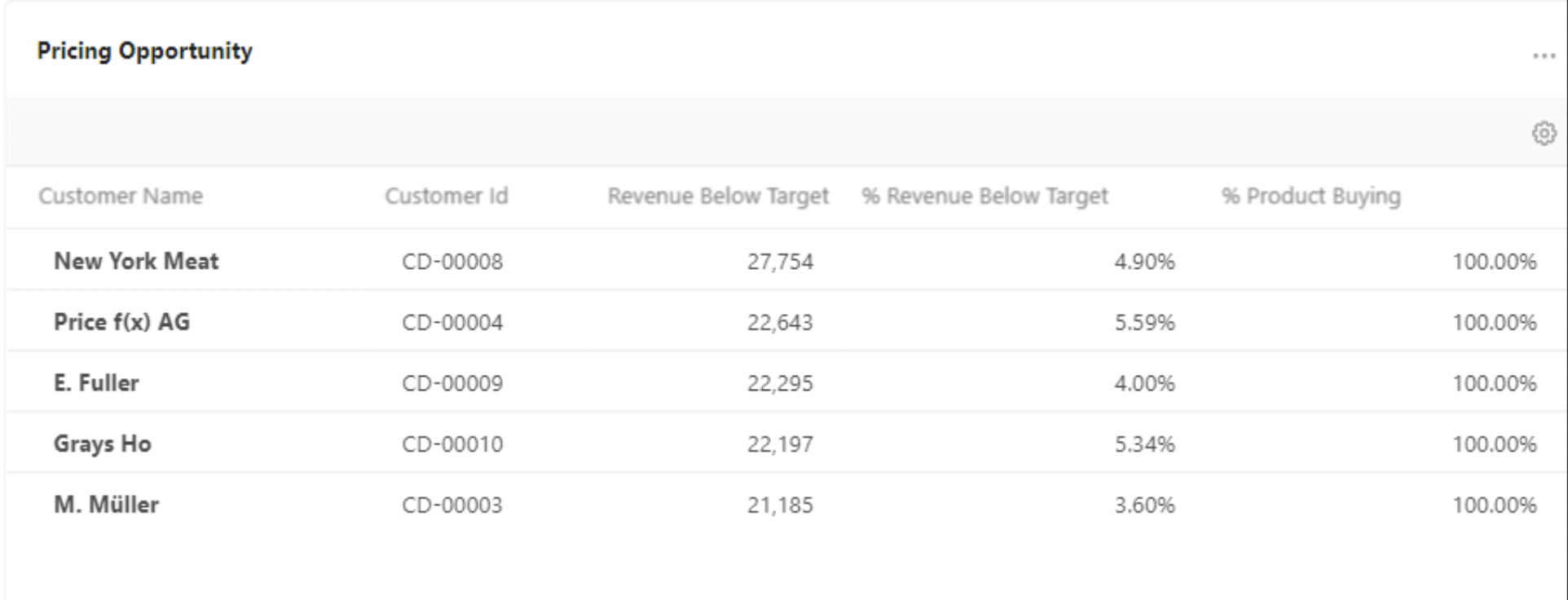Click the 5.59% revenue below target cell
This screenshot has width=1568, height=600.
click(1144, 323)
